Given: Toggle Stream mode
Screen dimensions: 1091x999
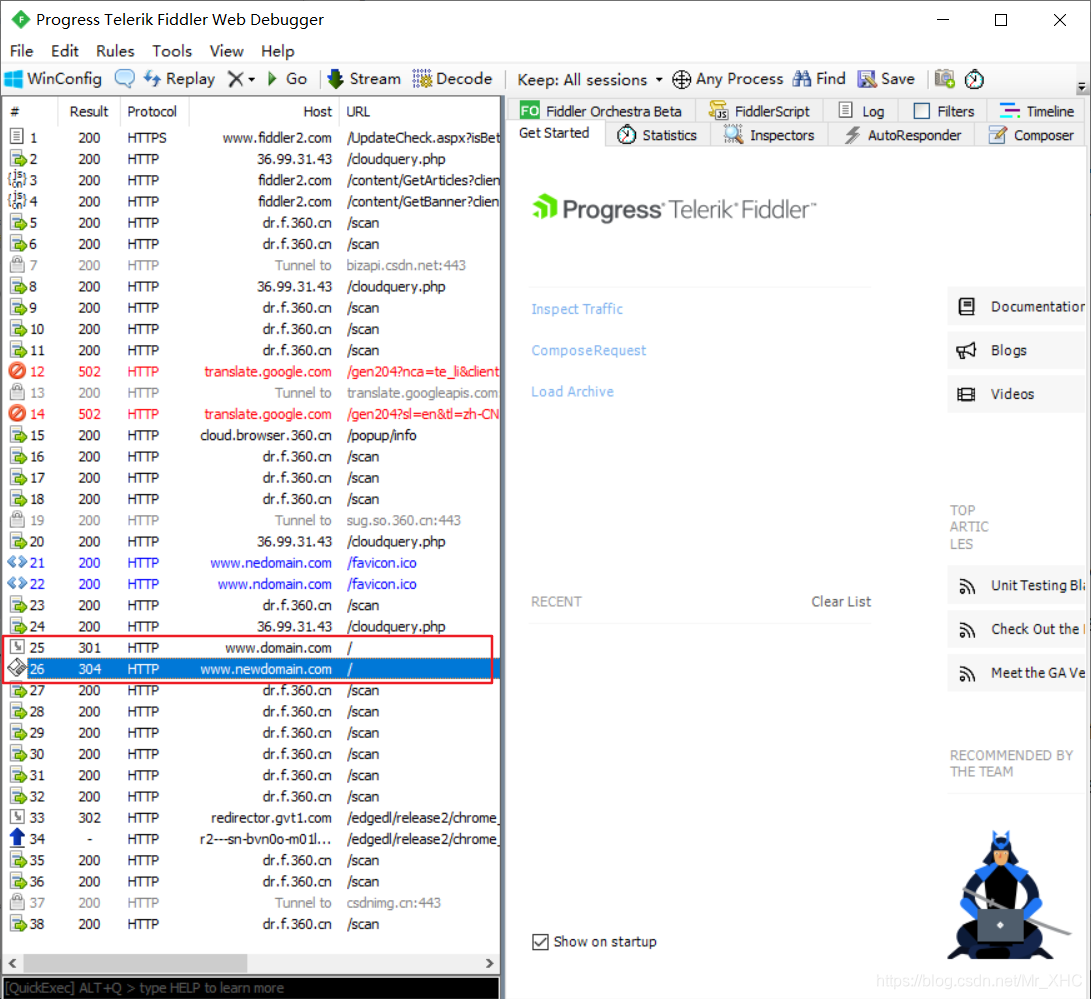Looking at the screenshot, I should (x=364, y=79).
